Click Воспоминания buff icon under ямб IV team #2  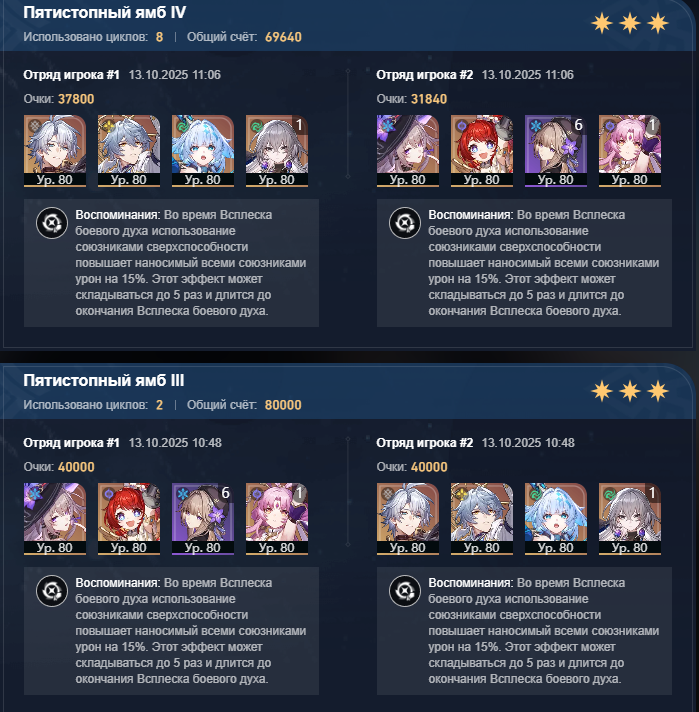click(x=405, y=223)
